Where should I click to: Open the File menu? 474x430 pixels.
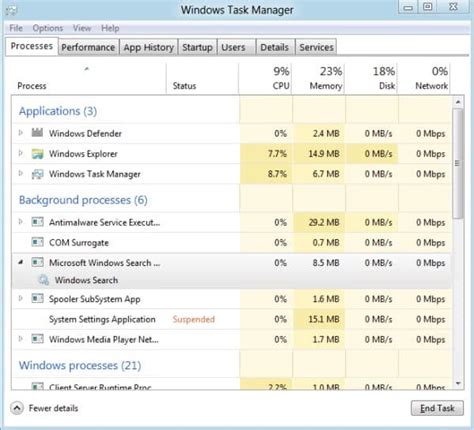[x=16, y=28]
